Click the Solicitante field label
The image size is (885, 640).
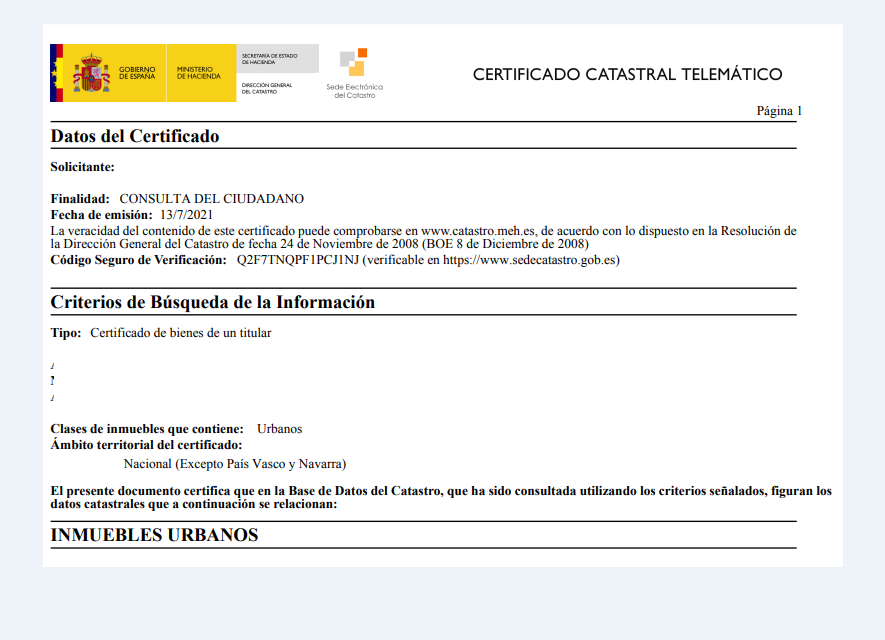tap(82, 167)
